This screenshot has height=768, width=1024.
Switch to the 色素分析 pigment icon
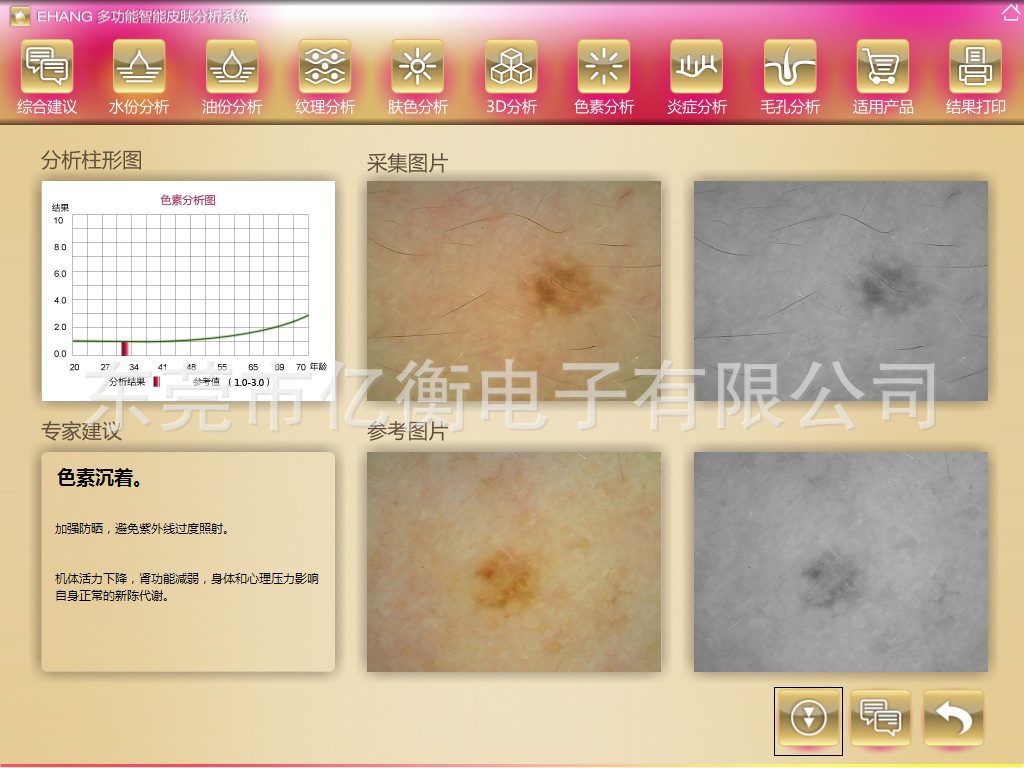click(604, 68)
